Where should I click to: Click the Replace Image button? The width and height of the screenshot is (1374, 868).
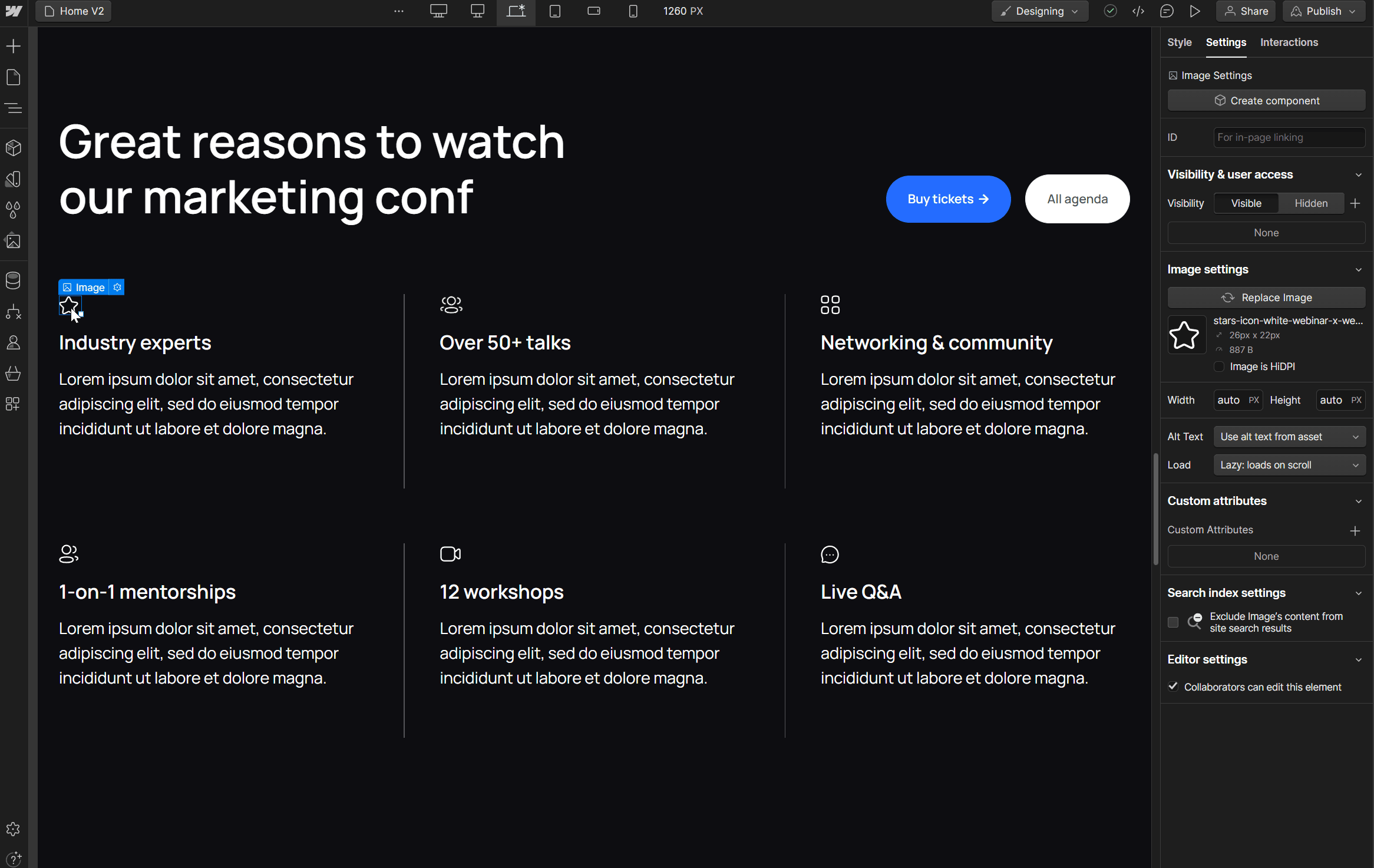1266,298
